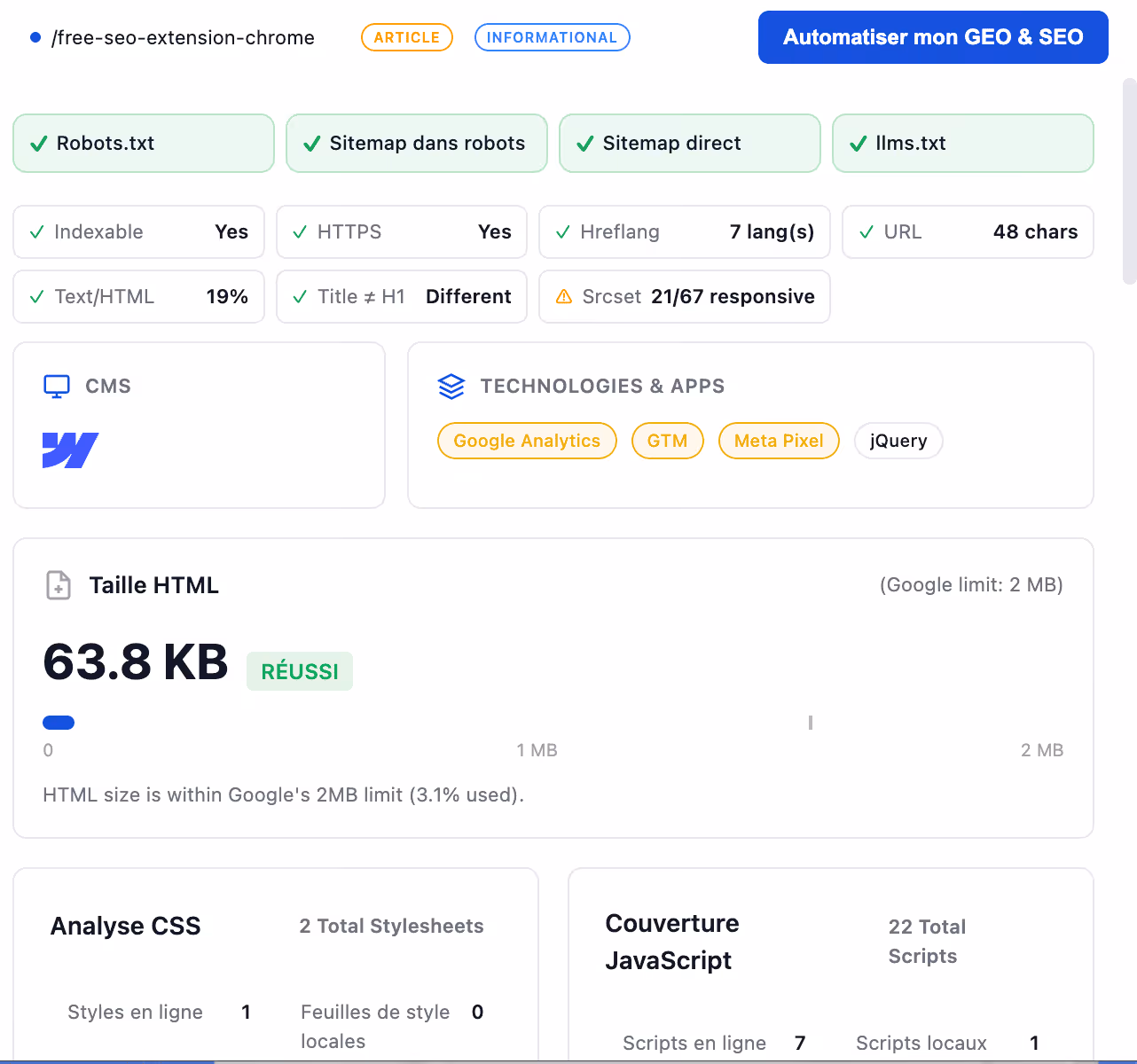Select the ARTICLE tag badge
This screenshot has width=1137, height=1064.
click(x=407, y=37)
